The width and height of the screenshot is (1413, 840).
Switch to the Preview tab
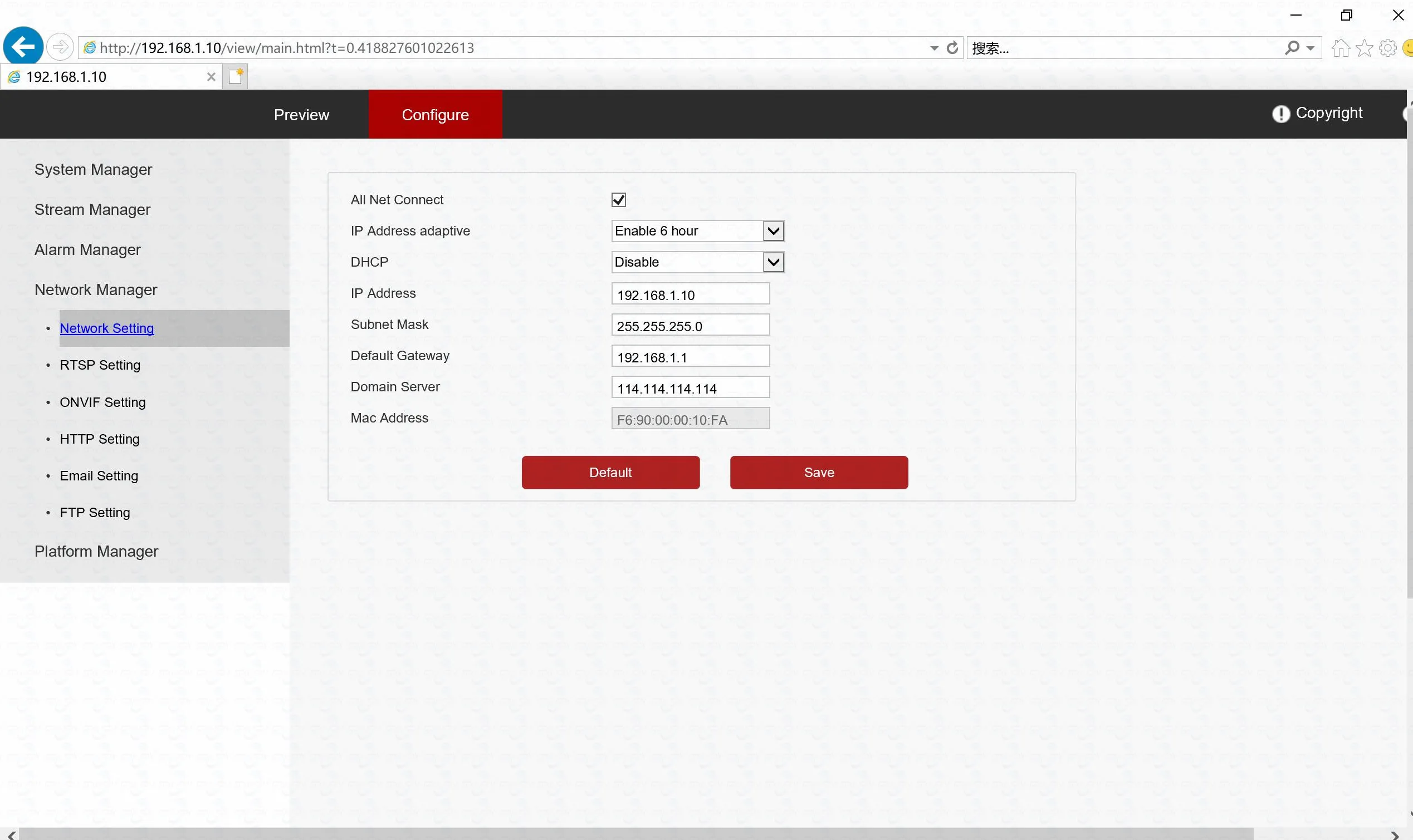[301, 114]
